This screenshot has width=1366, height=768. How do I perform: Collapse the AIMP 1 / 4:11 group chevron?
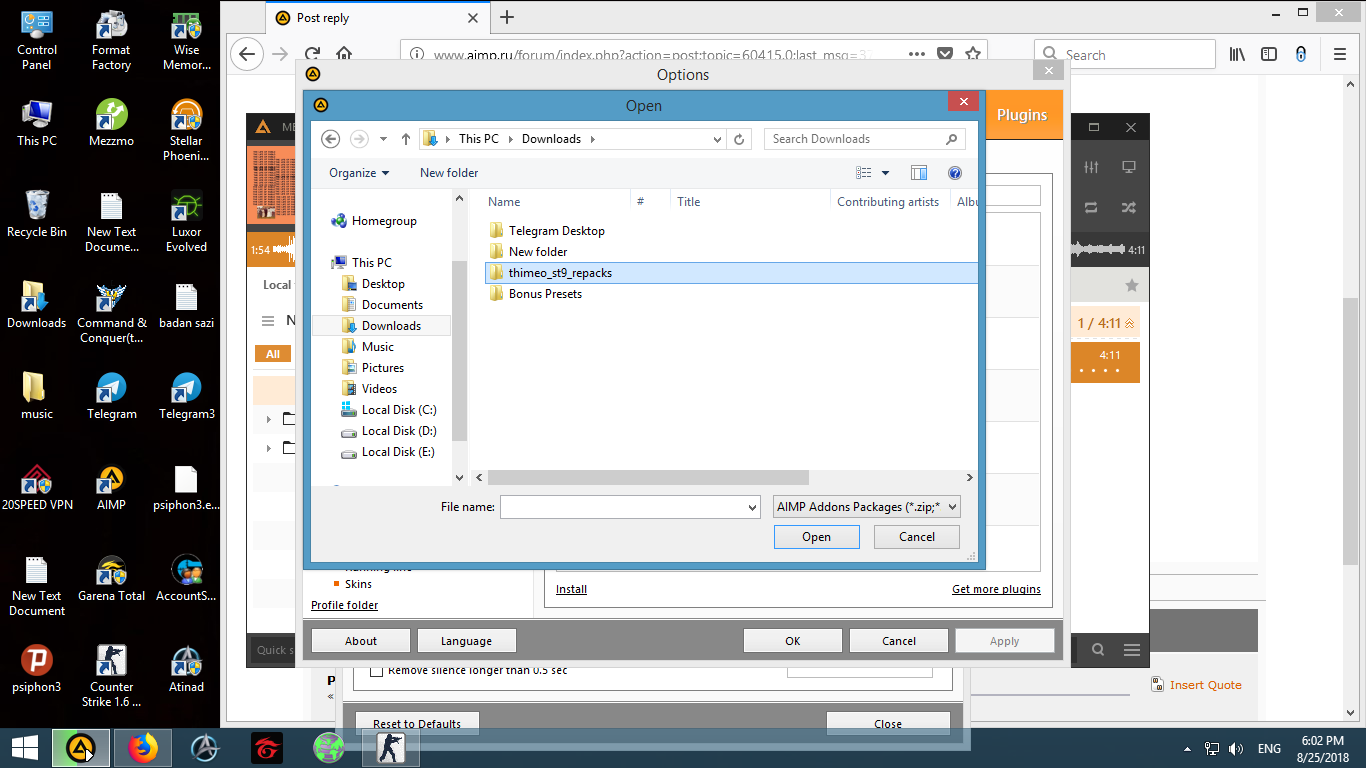pos(1130,324)
